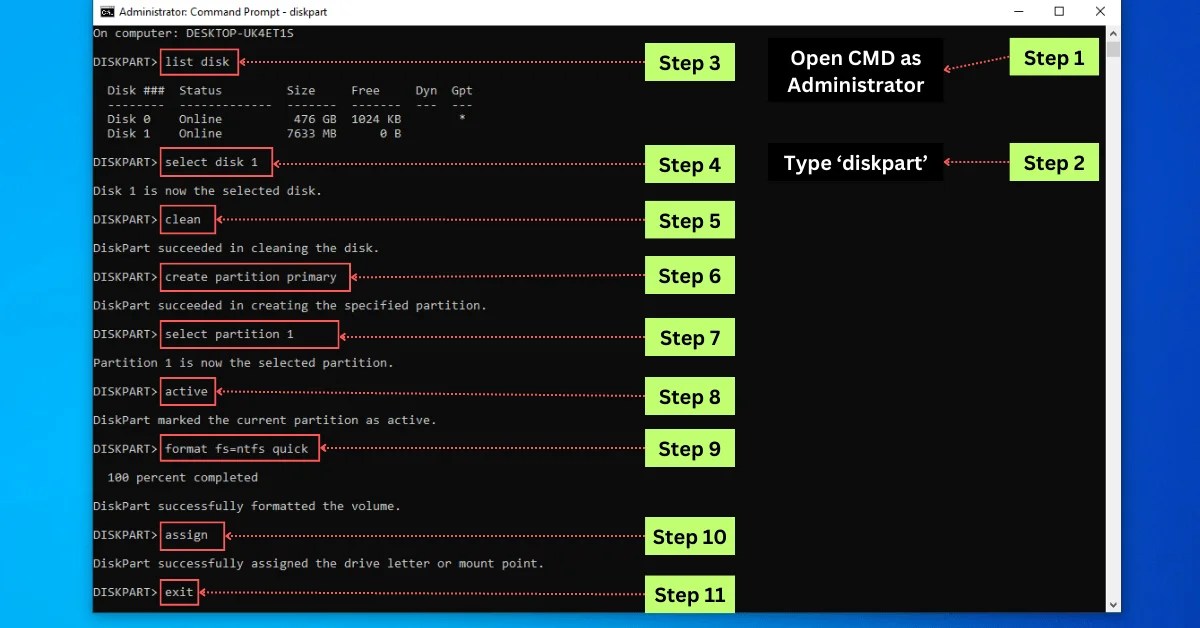Select the highlighted 'list disk' command
Screen dimensions: 1200x628
pos(198,62)
